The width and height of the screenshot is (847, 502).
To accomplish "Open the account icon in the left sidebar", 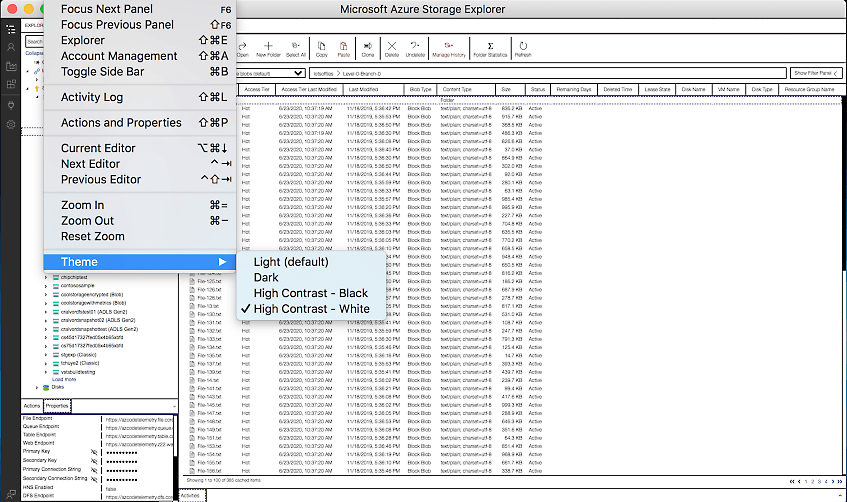I will (11, 47).
